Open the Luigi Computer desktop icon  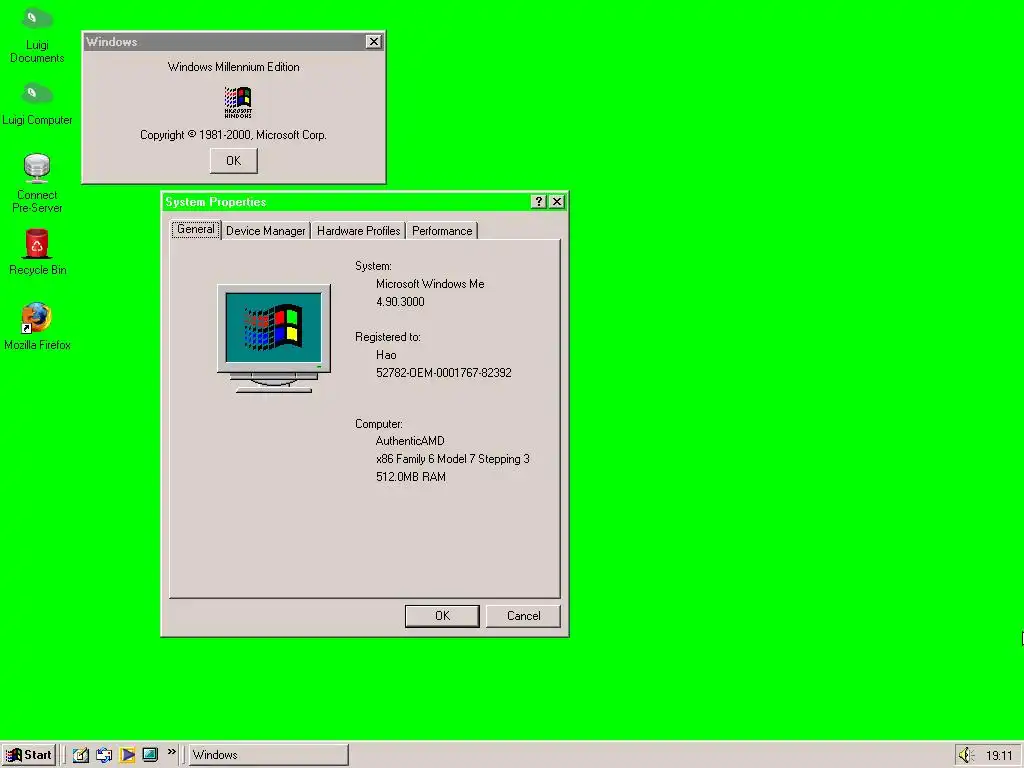click(37, 104)
